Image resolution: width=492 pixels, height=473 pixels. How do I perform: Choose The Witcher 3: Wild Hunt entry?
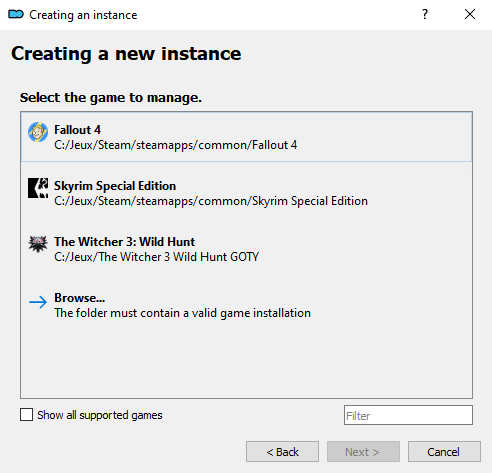(246, 249)
